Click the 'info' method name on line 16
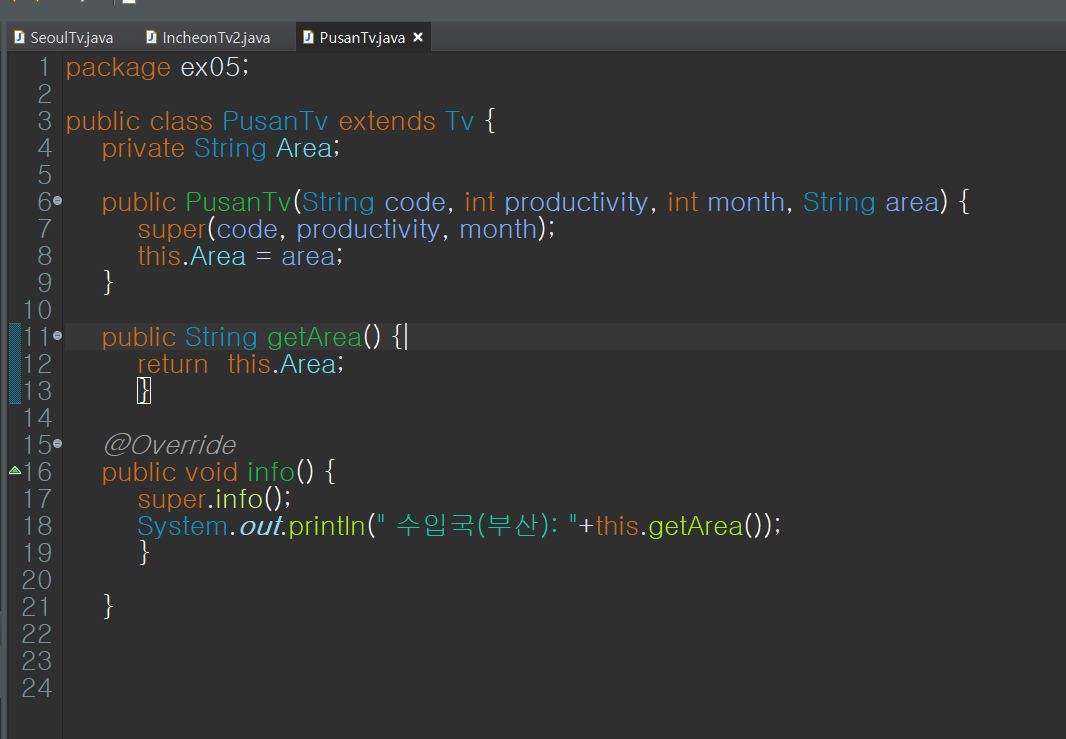 (x=271, y=472)
